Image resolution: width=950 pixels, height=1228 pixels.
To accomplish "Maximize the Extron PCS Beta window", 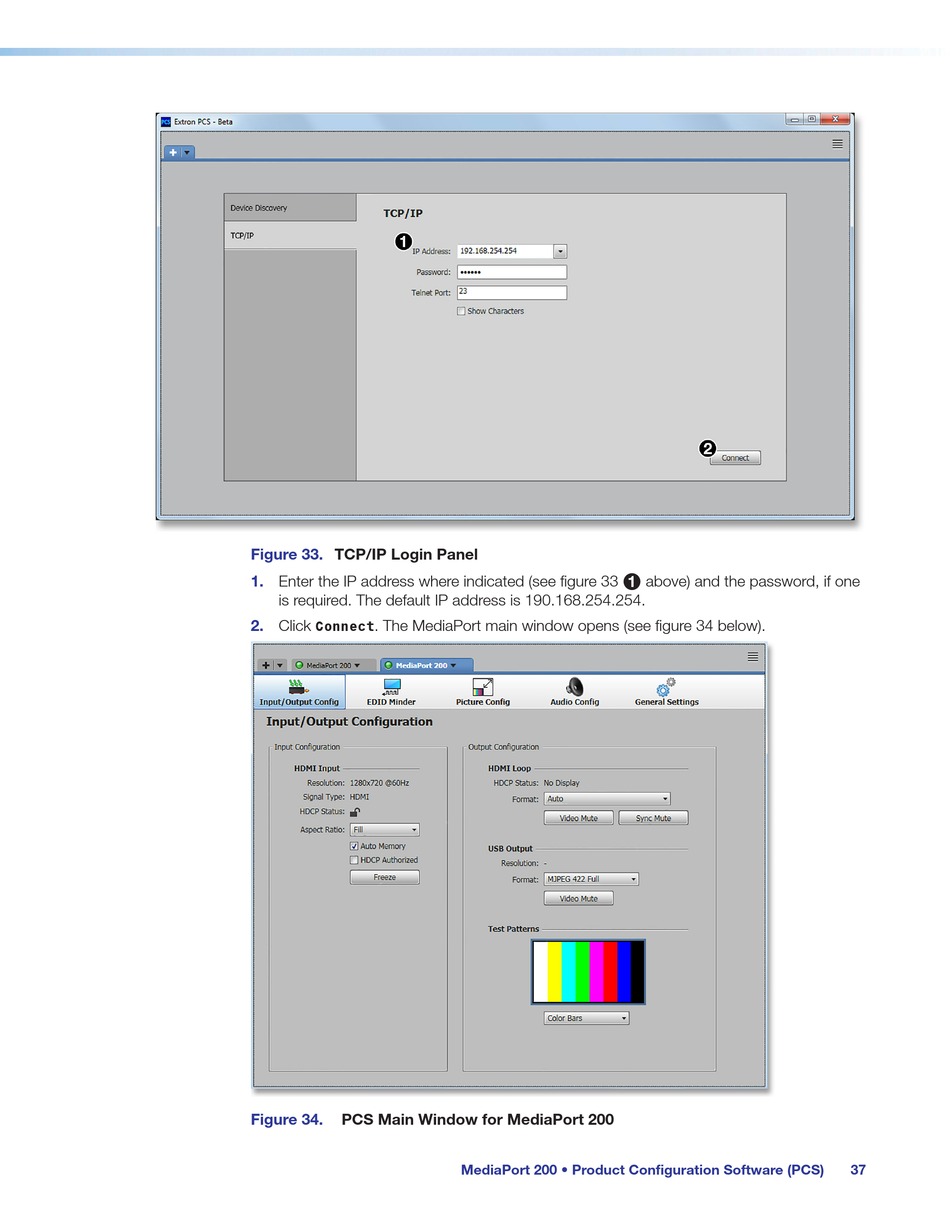I will point(811,119).
